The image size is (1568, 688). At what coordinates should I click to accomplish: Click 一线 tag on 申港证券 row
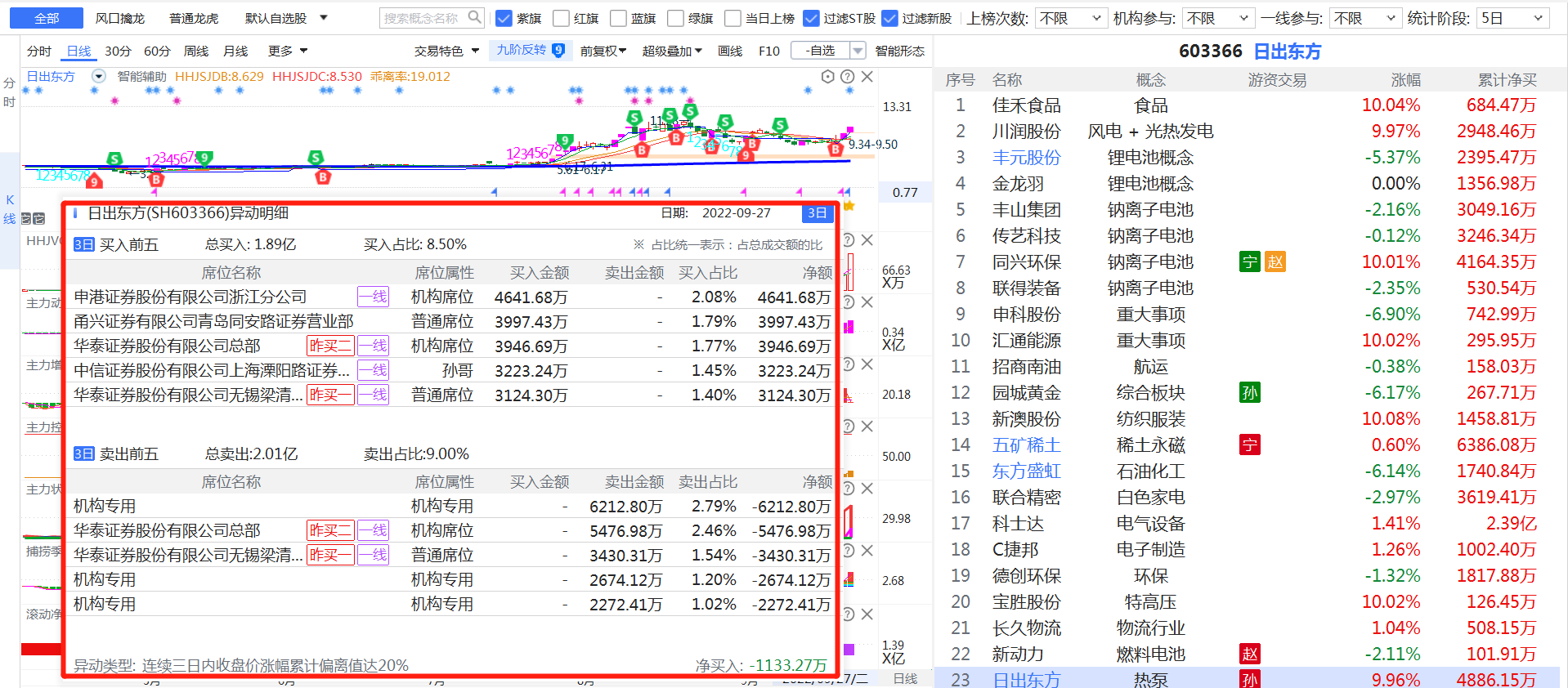pos(373,297)
